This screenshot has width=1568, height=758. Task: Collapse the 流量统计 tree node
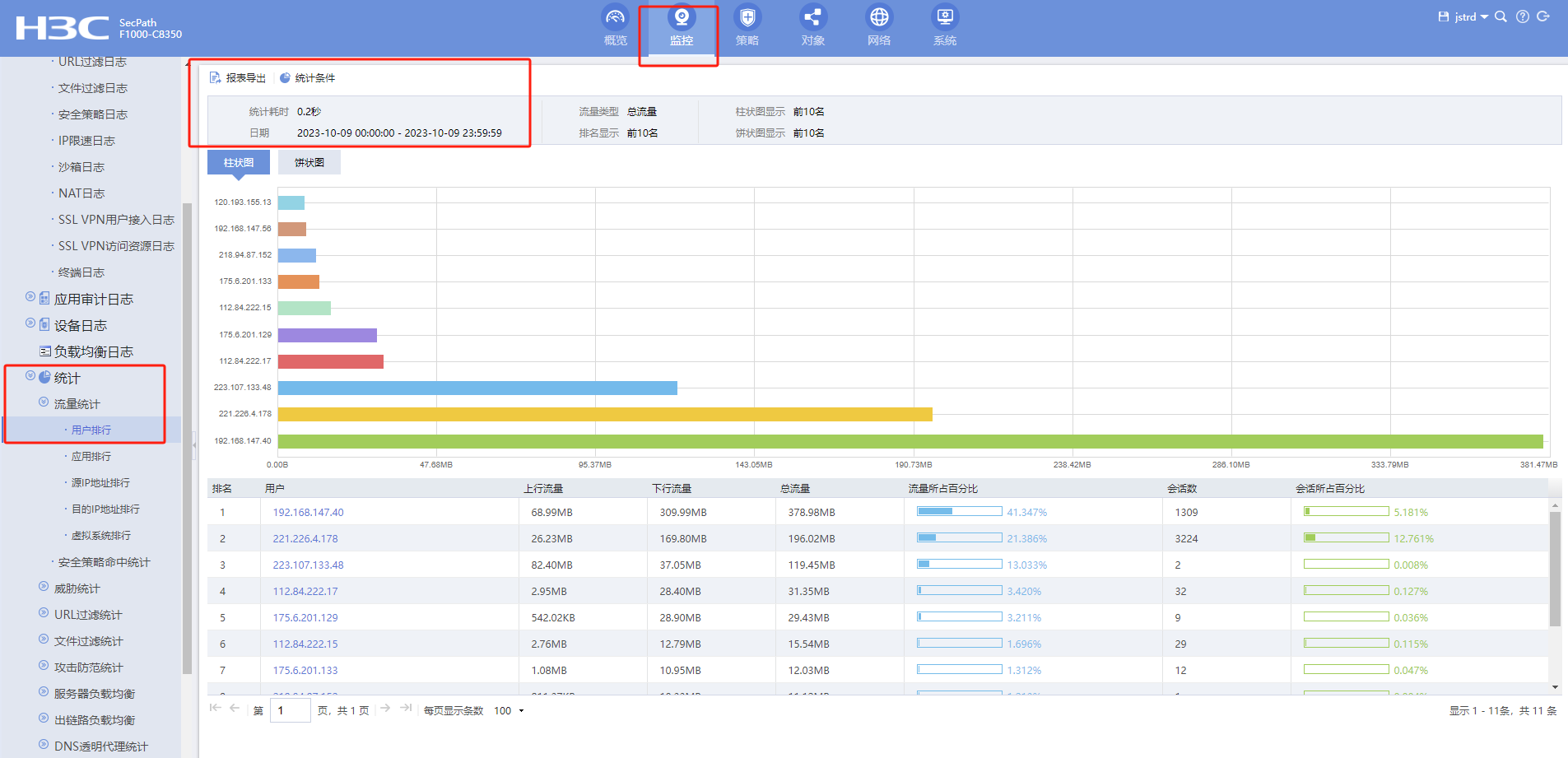[44, 402]
